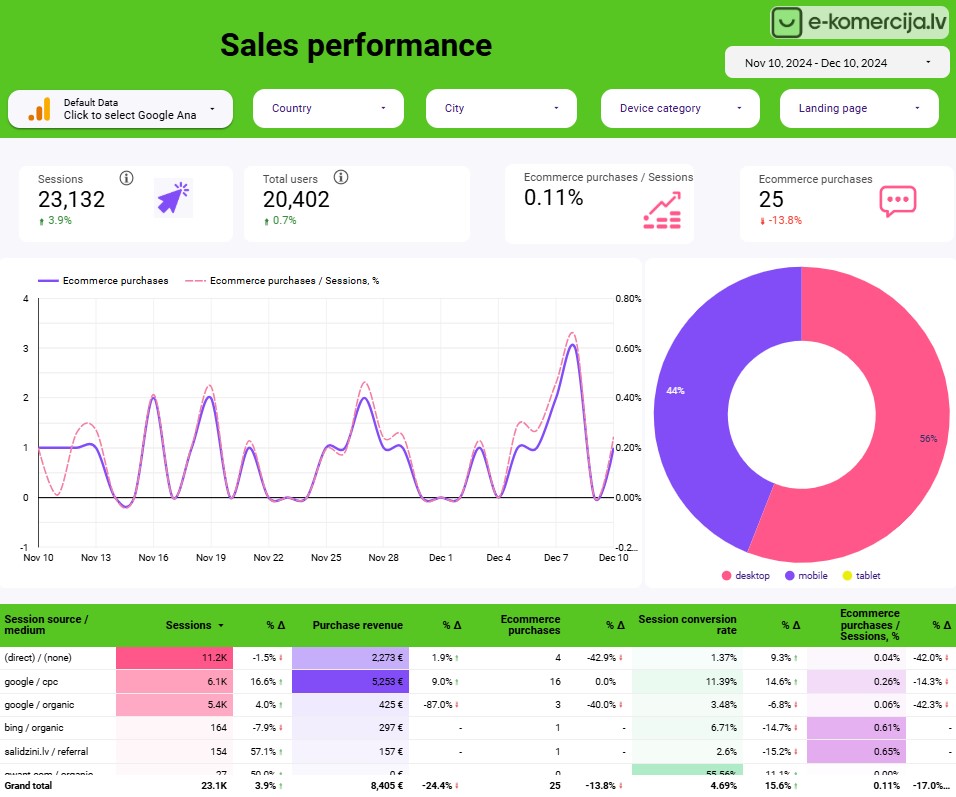The height and width of the screenshot is (797, 956).
Task: Click the Total users info icon
Action: [x=341, y=178]
